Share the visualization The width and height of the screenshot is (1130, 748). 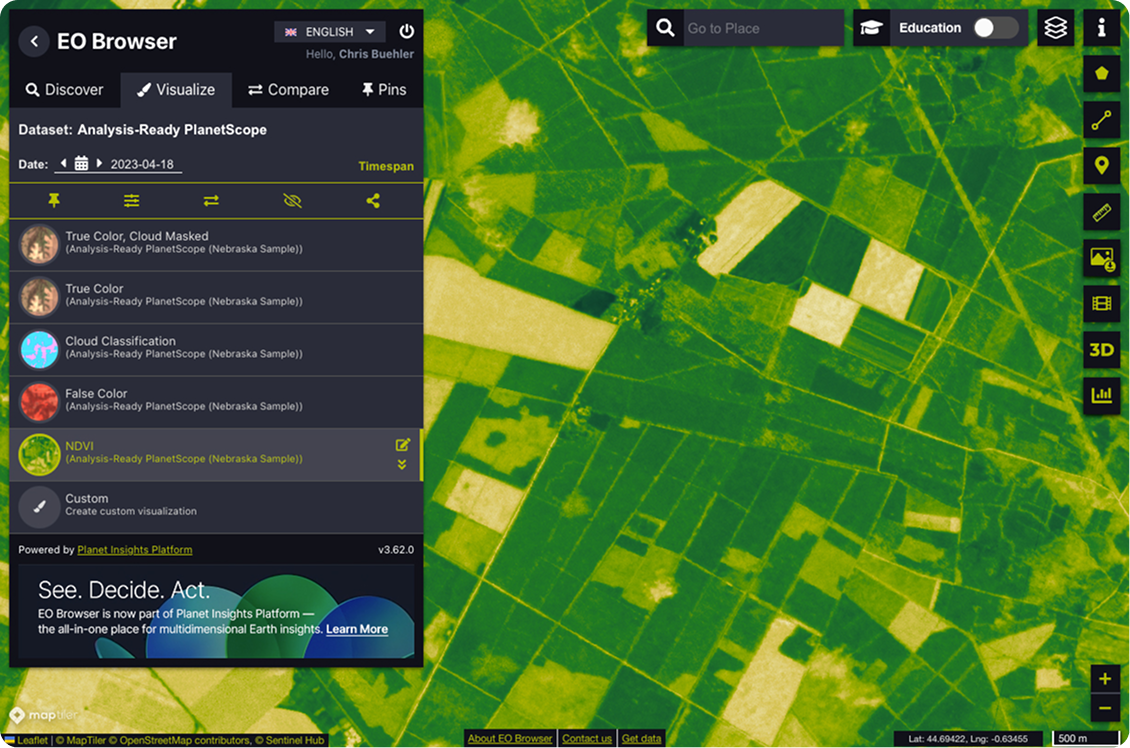click(x=373, y=200)
